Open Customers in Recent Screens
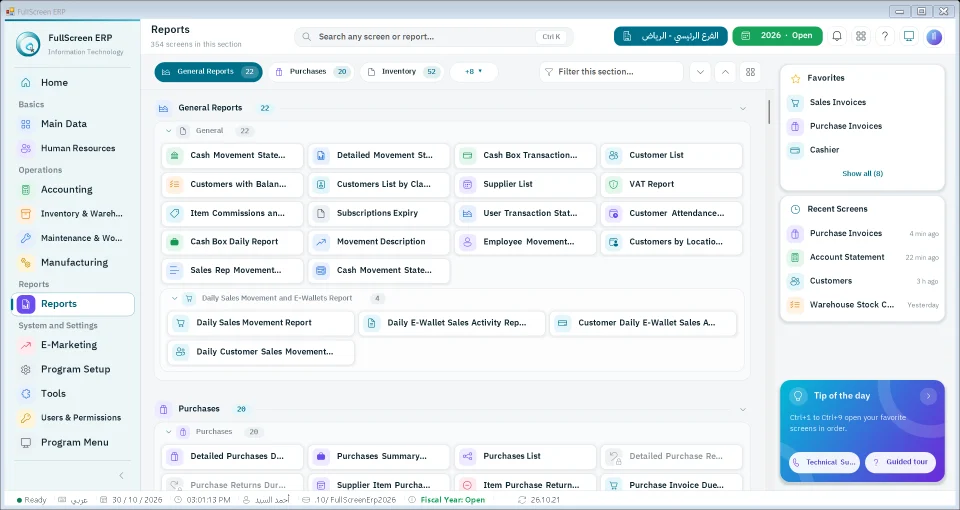 coord(862,282)
